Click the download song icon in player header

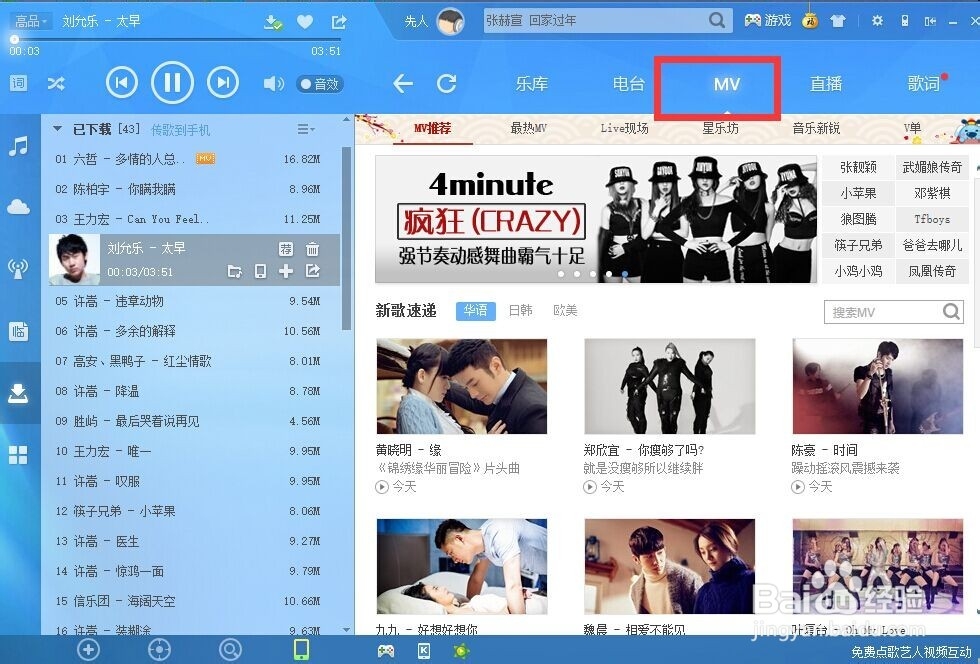[x=272, y=23]
